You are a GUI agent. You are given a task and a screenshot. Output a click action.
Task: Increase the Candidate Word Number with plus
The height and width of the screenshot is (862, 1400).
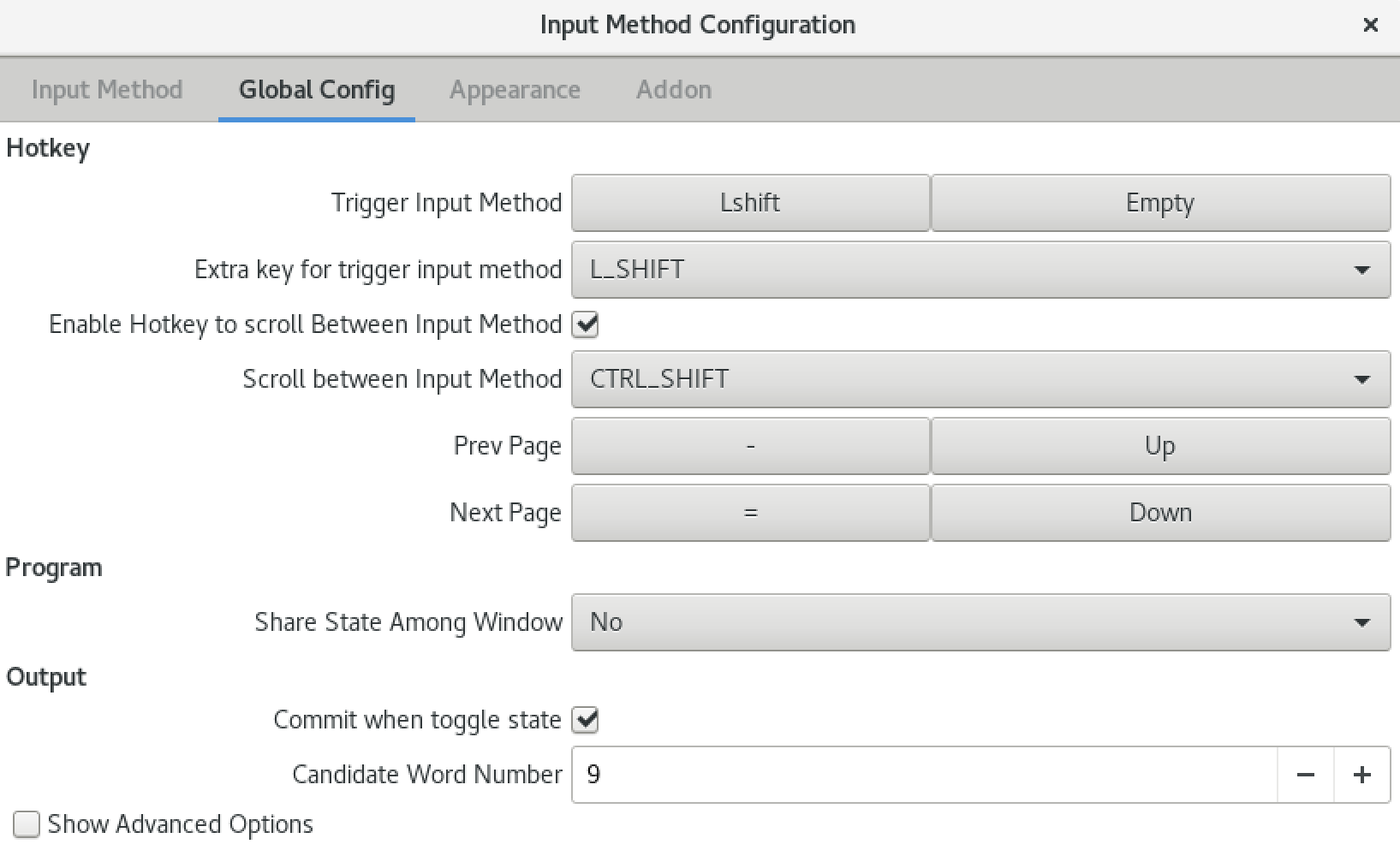pyautogui.click(x=1361, y=775)
